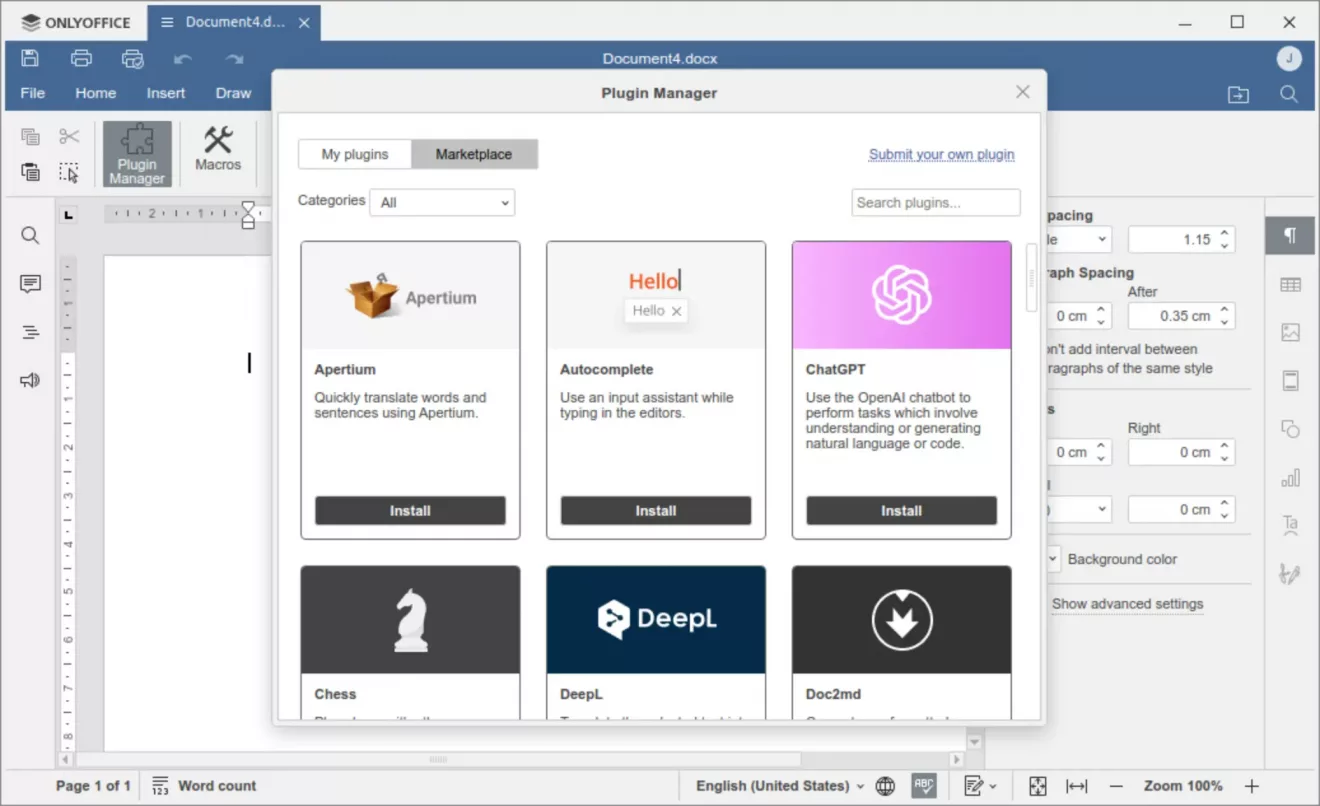This screenshot has width=1320, height=806.
Task: Install the Apertium plugin
Action: coord(410,510)
